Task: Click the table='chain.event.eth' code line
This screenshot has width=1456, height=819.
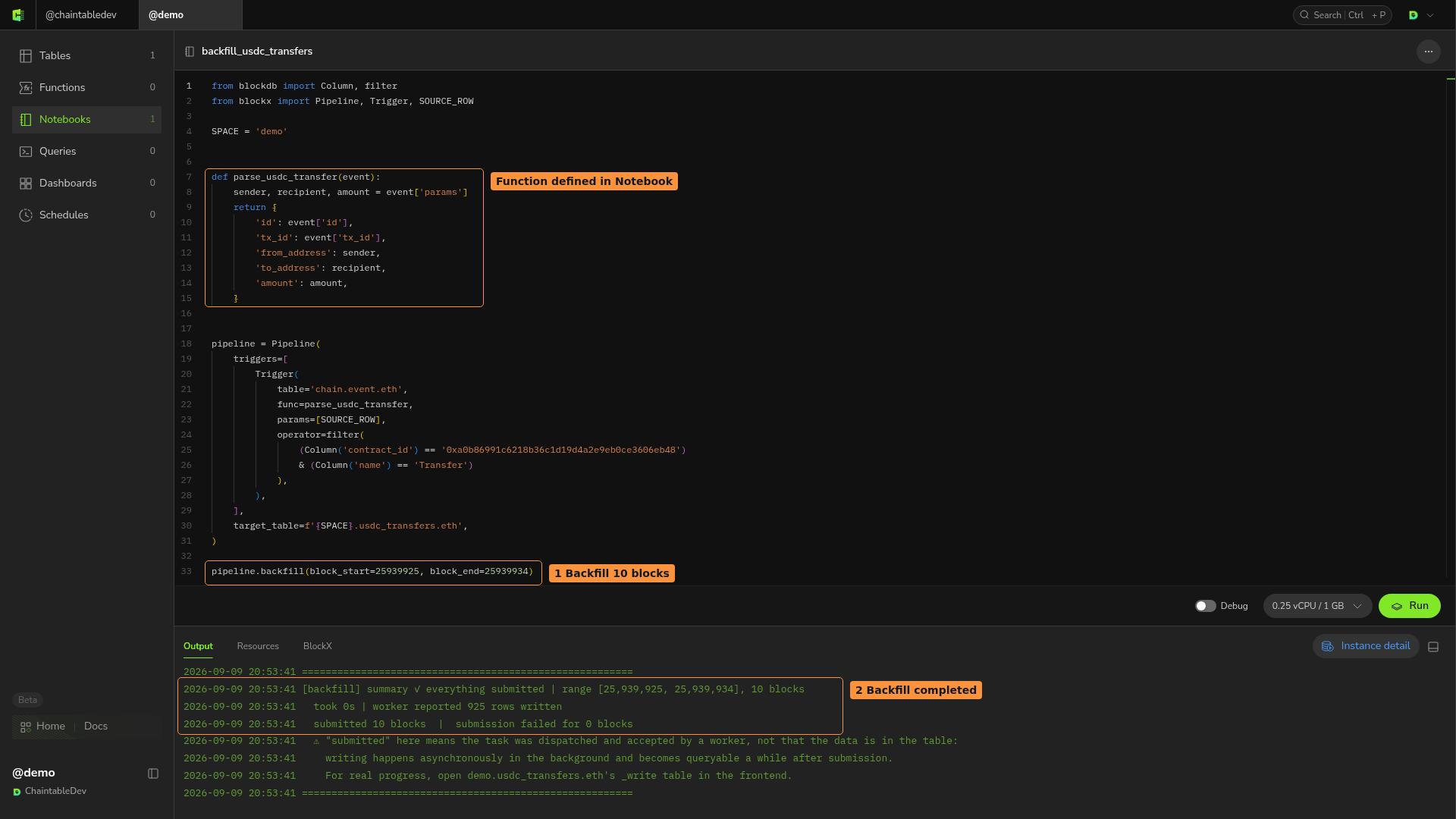Action: (x=342, y=390)
